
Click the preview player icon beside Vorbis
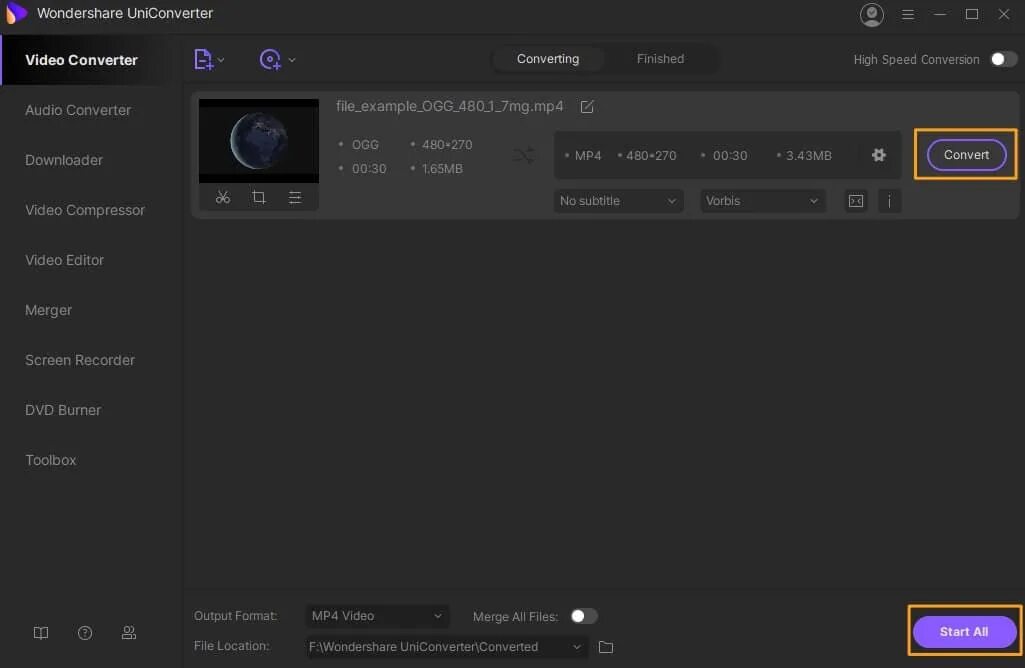[856, 201]
